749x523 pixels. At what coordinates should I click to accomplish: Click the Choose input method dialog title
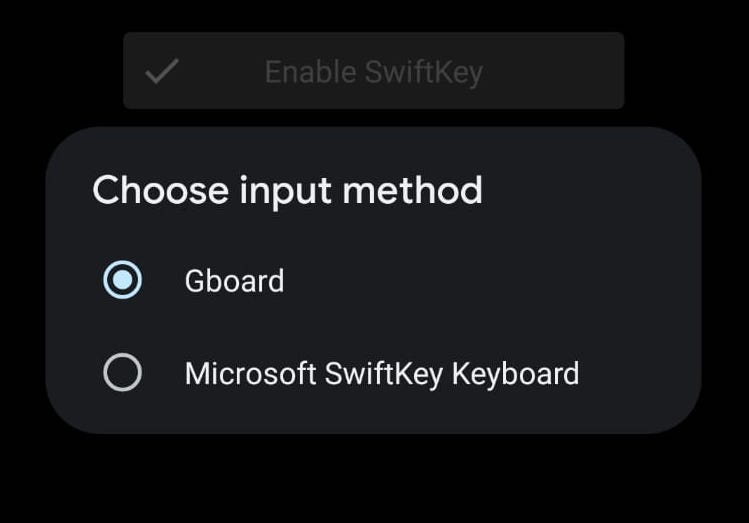click(x=287, y=190)
